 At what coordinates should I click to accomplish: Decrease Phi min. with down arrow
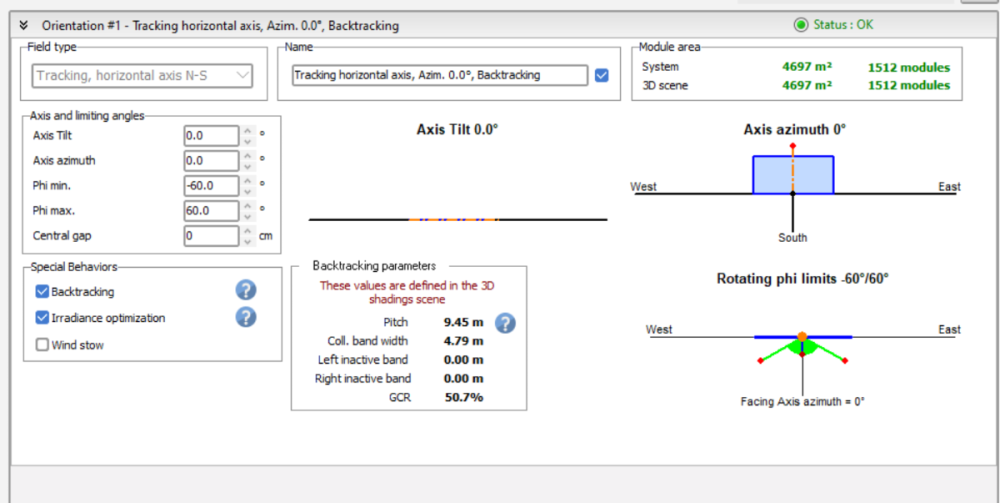(247, 191)
